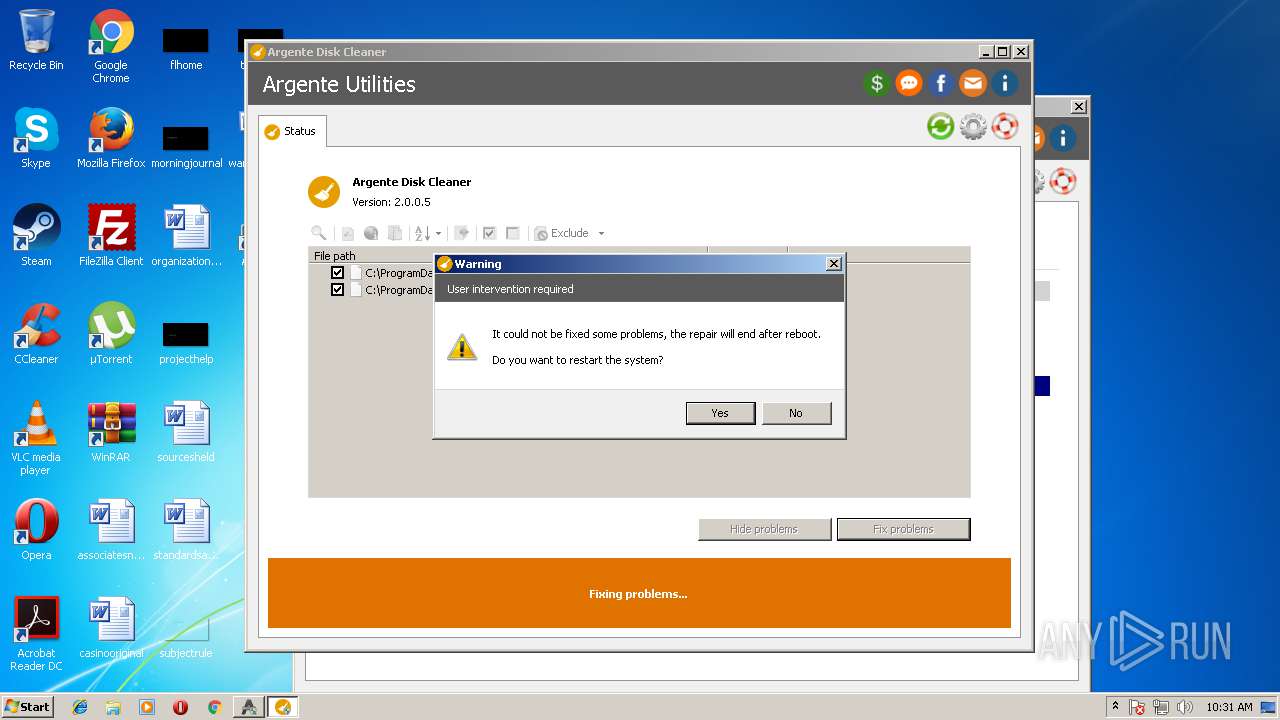Open the orange chat support icon
The height and width of the screenshot is (720, 1280).
[909, 83]
